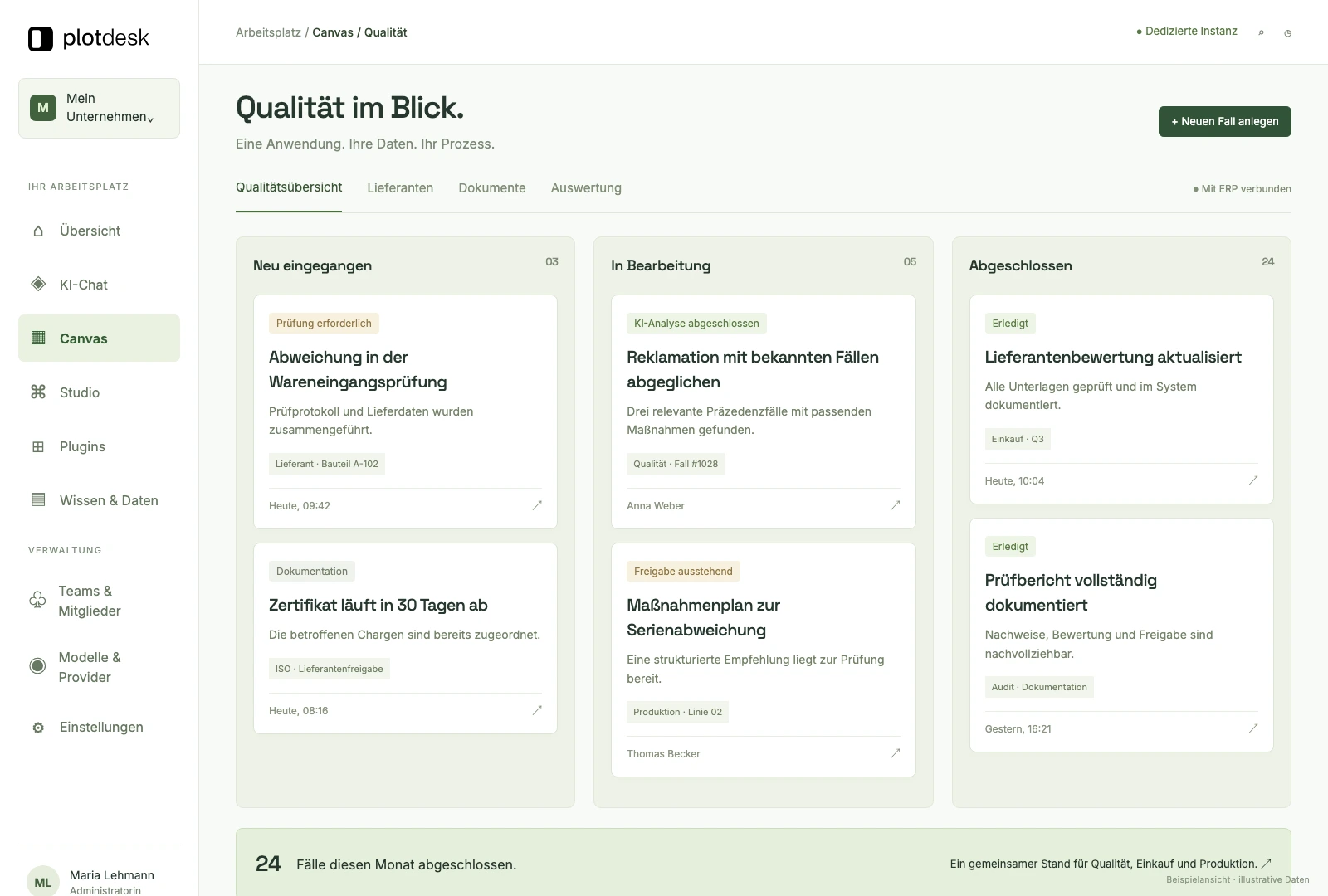Image resolution: width=1328 pixels, height=896 pixels.
Task: Switch to the Qualitätsübersicht tab
Action: coord(289,187)
